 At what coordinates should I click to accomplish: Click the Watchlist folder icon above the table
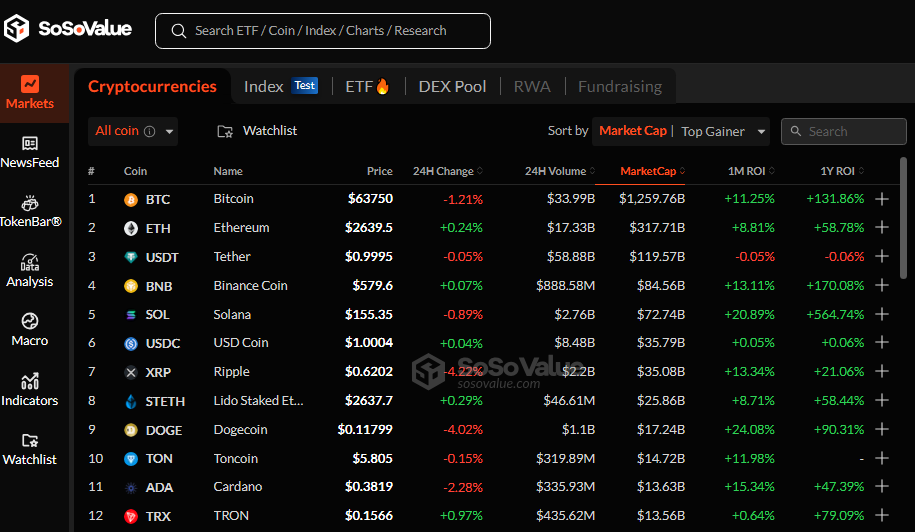[x=225, y=131]
